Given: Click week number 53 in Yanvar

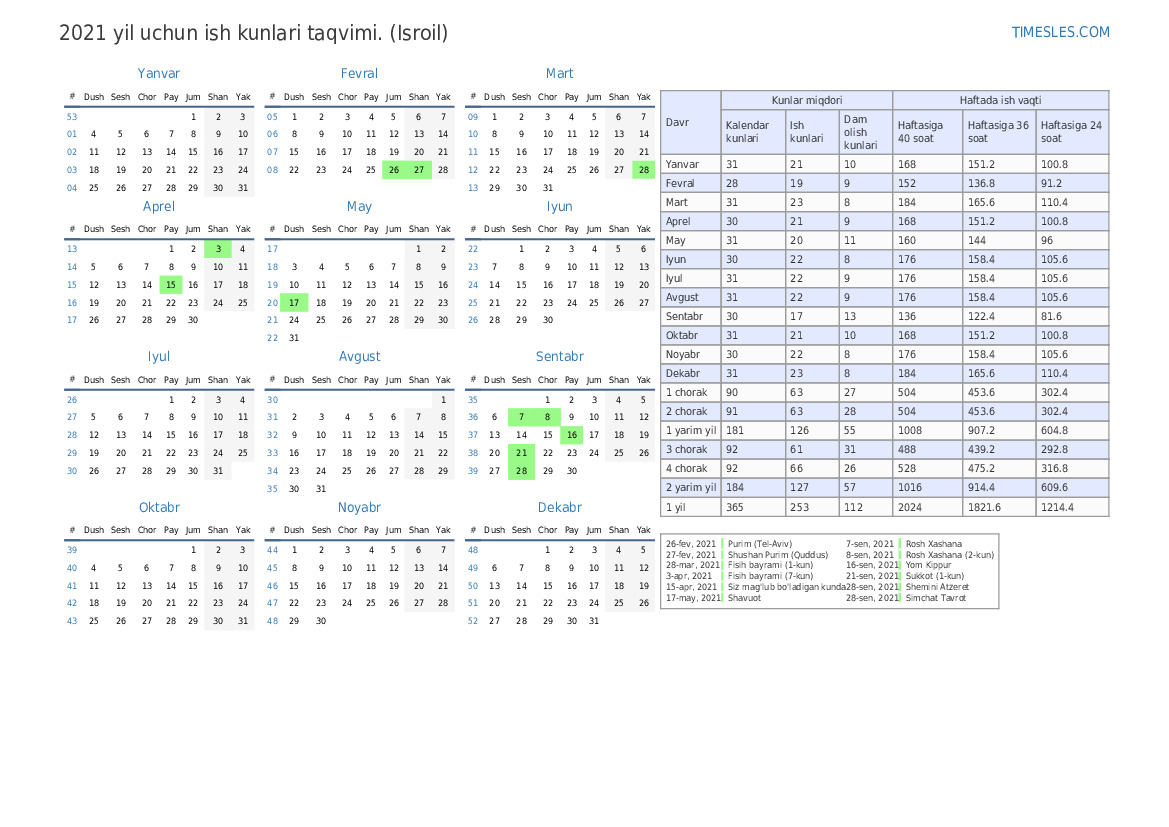Looking at the screenshot, I should tap(72, 117).
